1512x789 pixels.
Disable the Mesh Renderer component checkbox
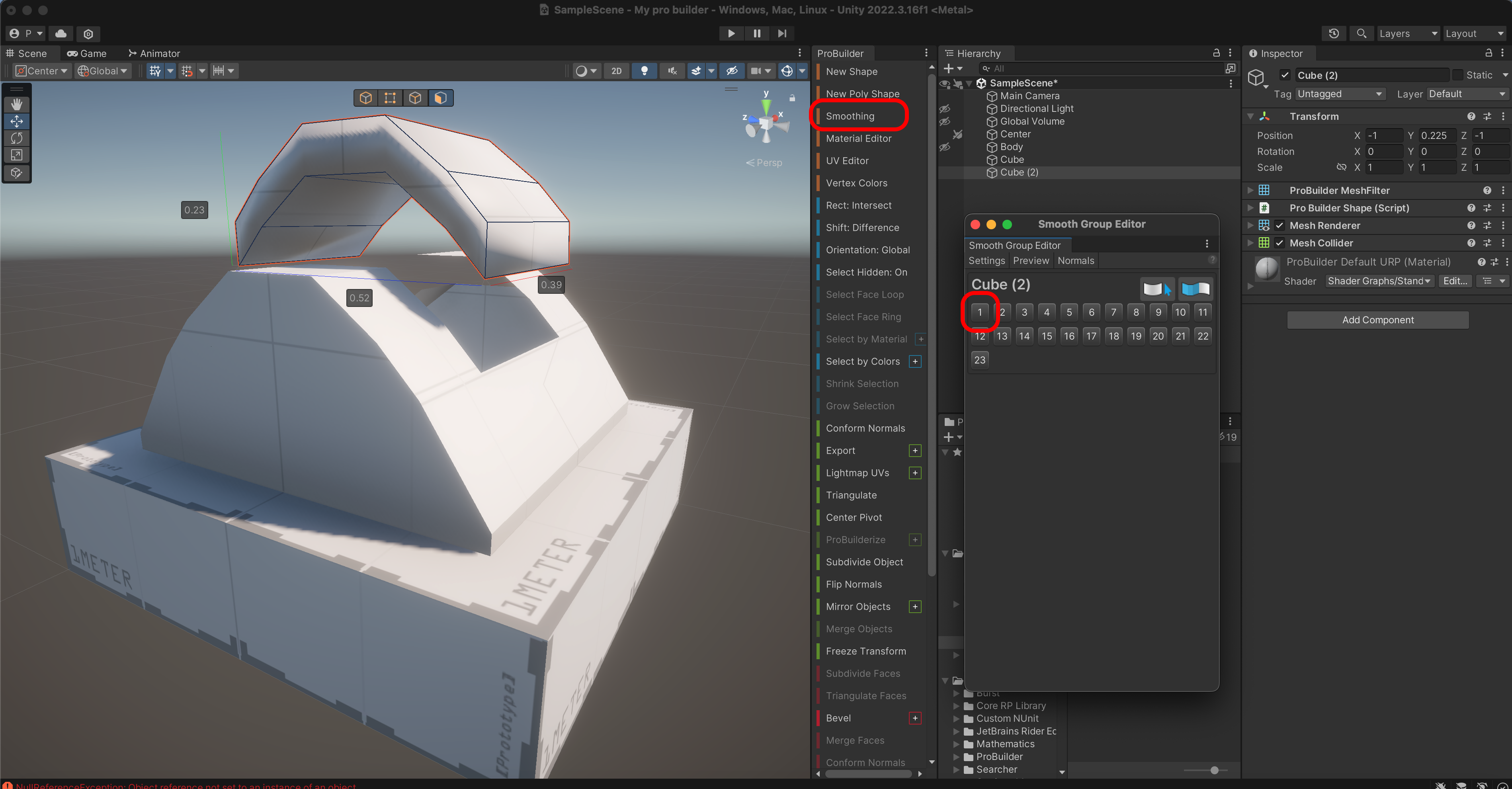point(1280,225)
